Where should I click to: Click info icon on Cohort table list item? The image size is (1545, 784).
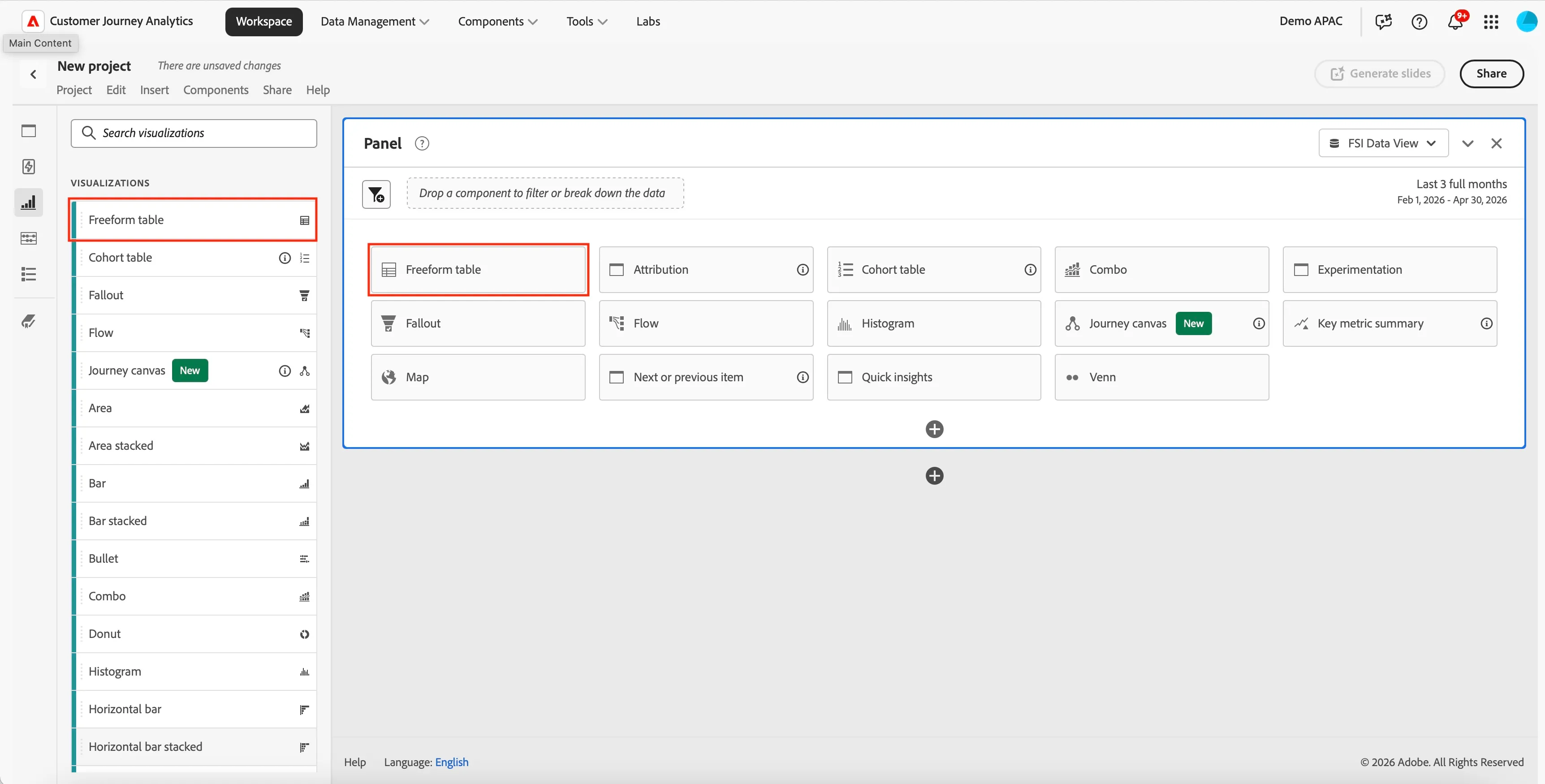coord(285,258)
